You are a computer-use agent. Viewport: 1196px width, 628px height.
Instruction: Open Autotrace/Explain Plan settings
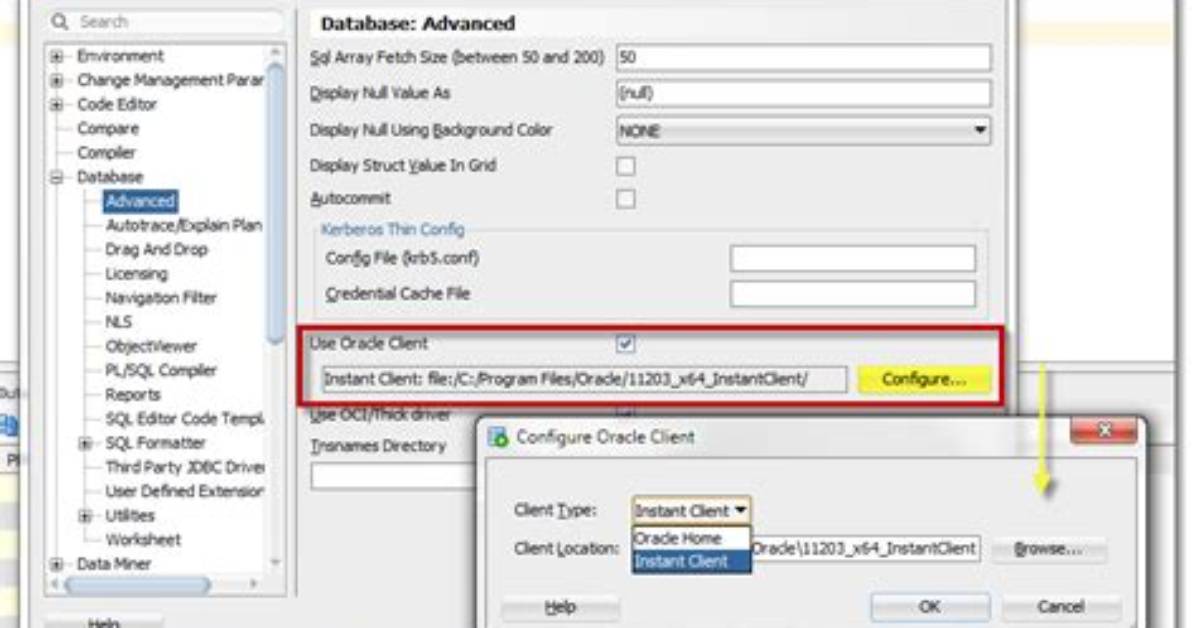click(x=183, y=225)
